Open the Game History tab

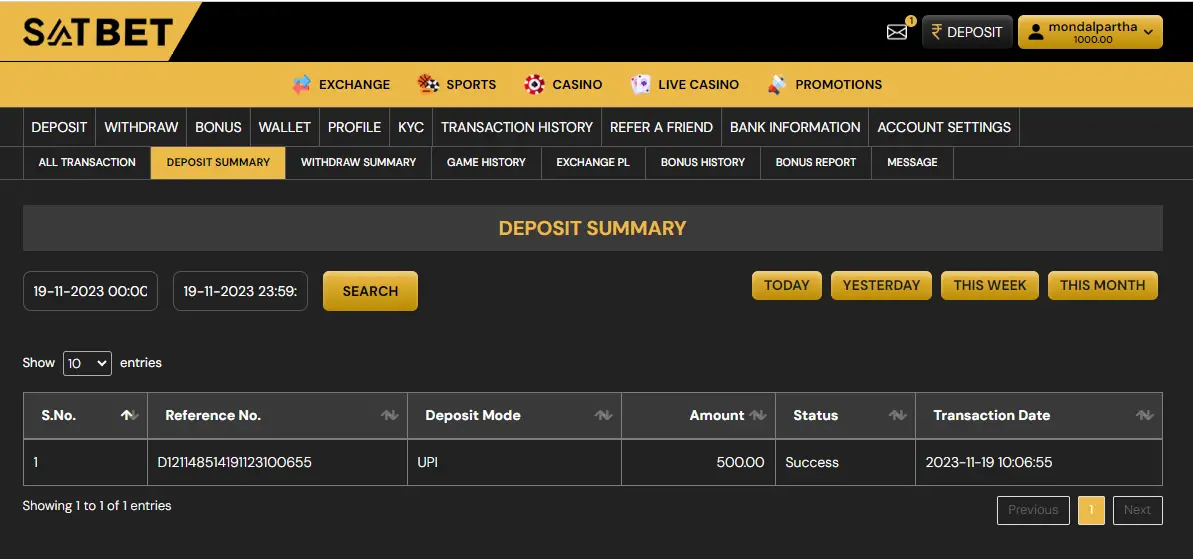(x=486, y=162)
